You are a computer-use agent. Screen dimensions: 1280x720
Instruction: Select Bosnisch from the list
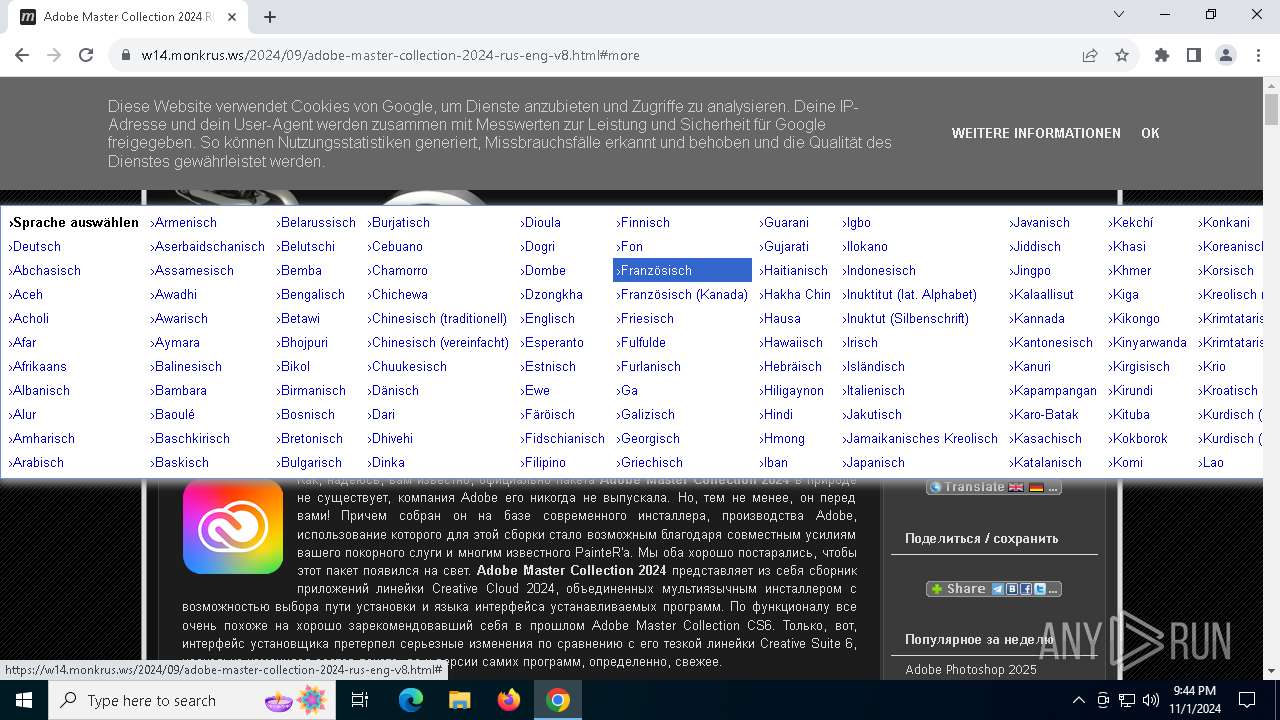point(306,414)
